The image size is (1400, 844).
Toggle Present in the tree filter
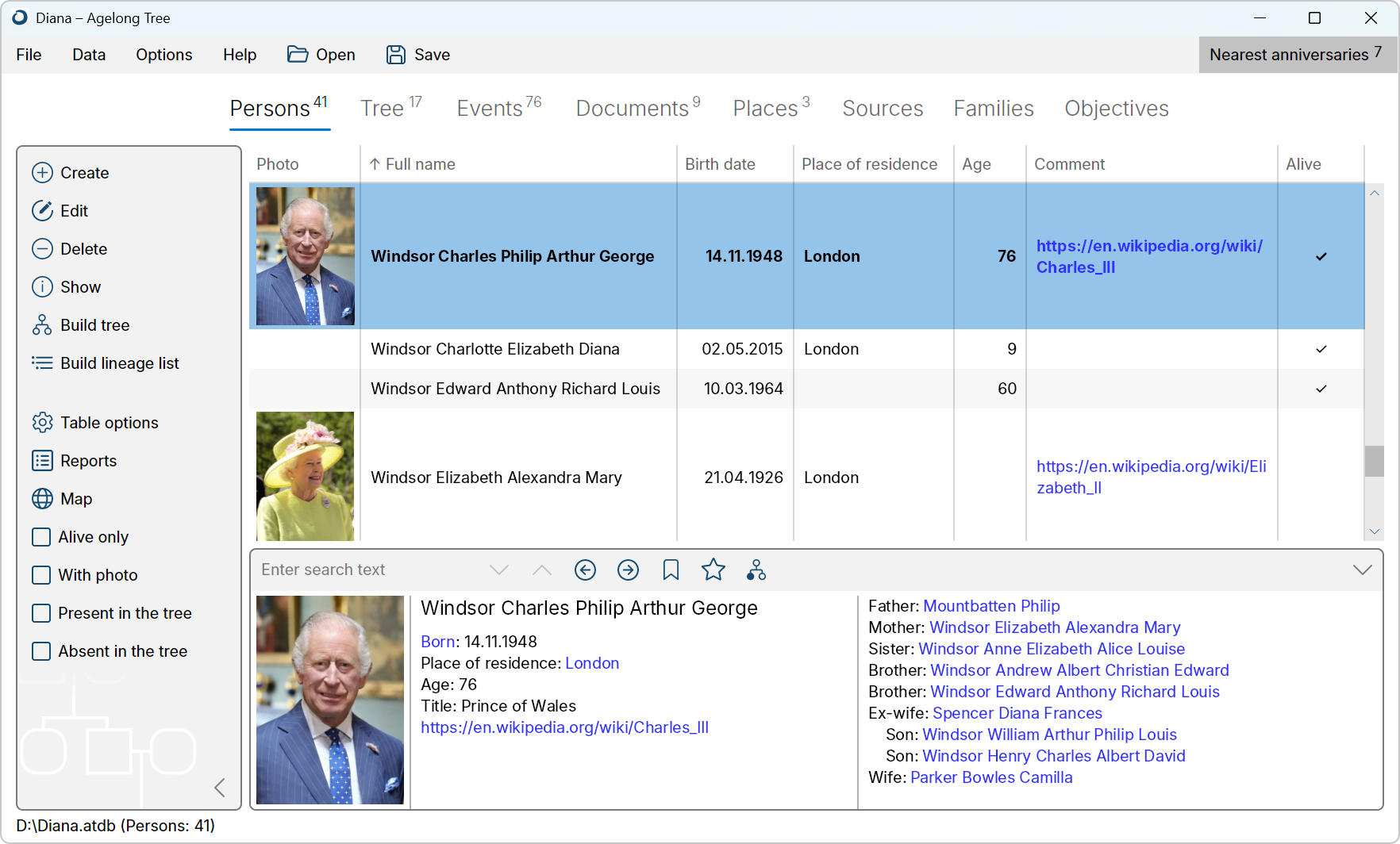(41, 612)
